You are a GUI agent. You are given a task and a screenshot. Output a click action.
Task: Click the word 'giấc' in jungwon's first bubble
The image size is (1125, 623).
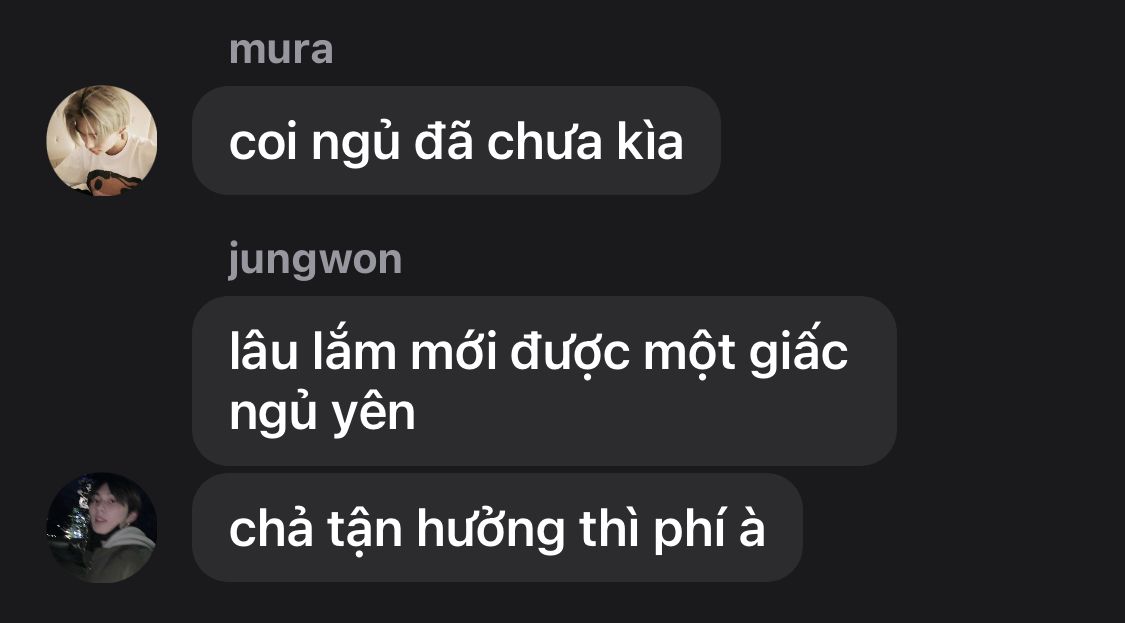click(799, 352)
